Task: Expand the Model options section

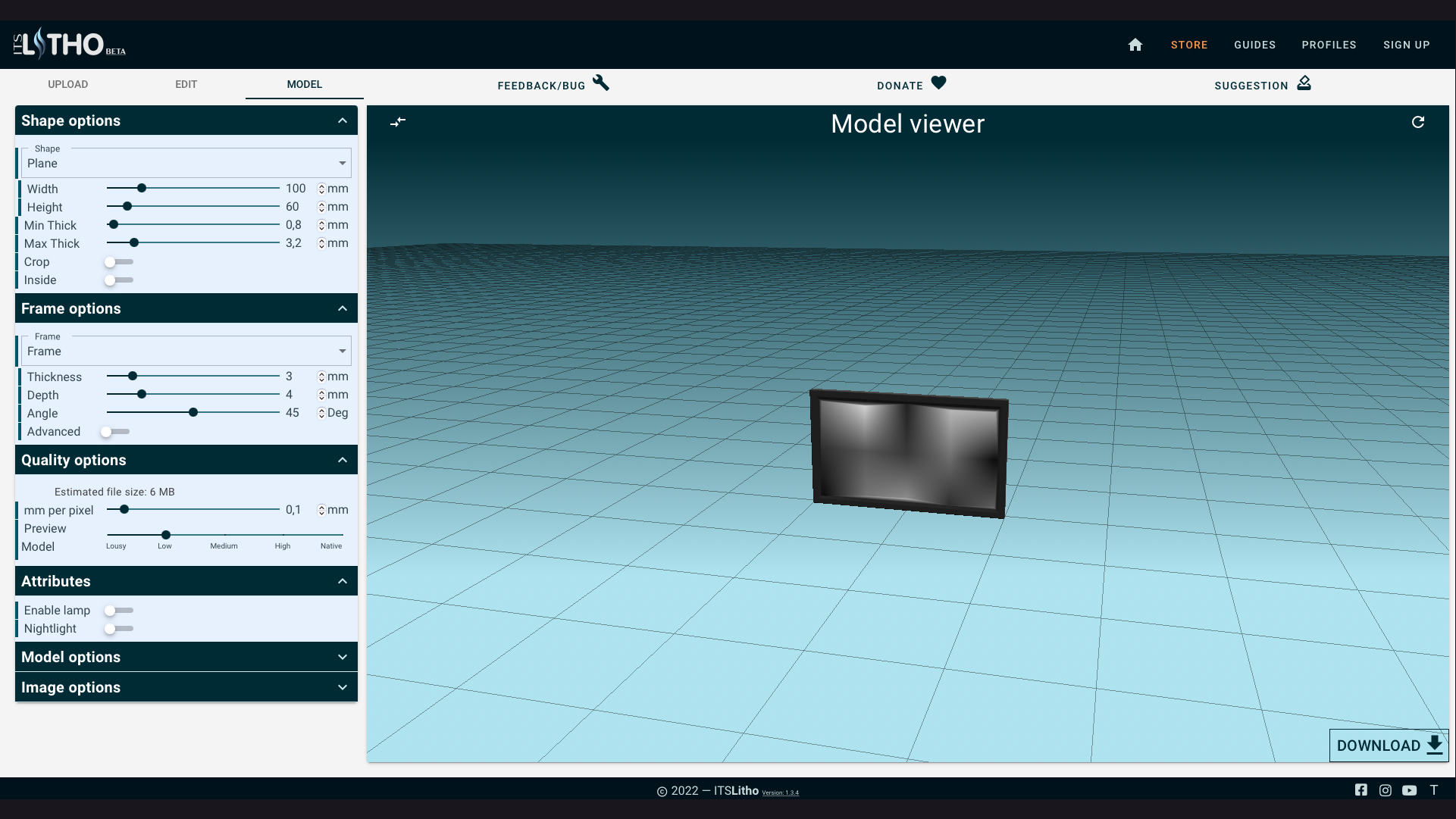Action: [186, 657]
